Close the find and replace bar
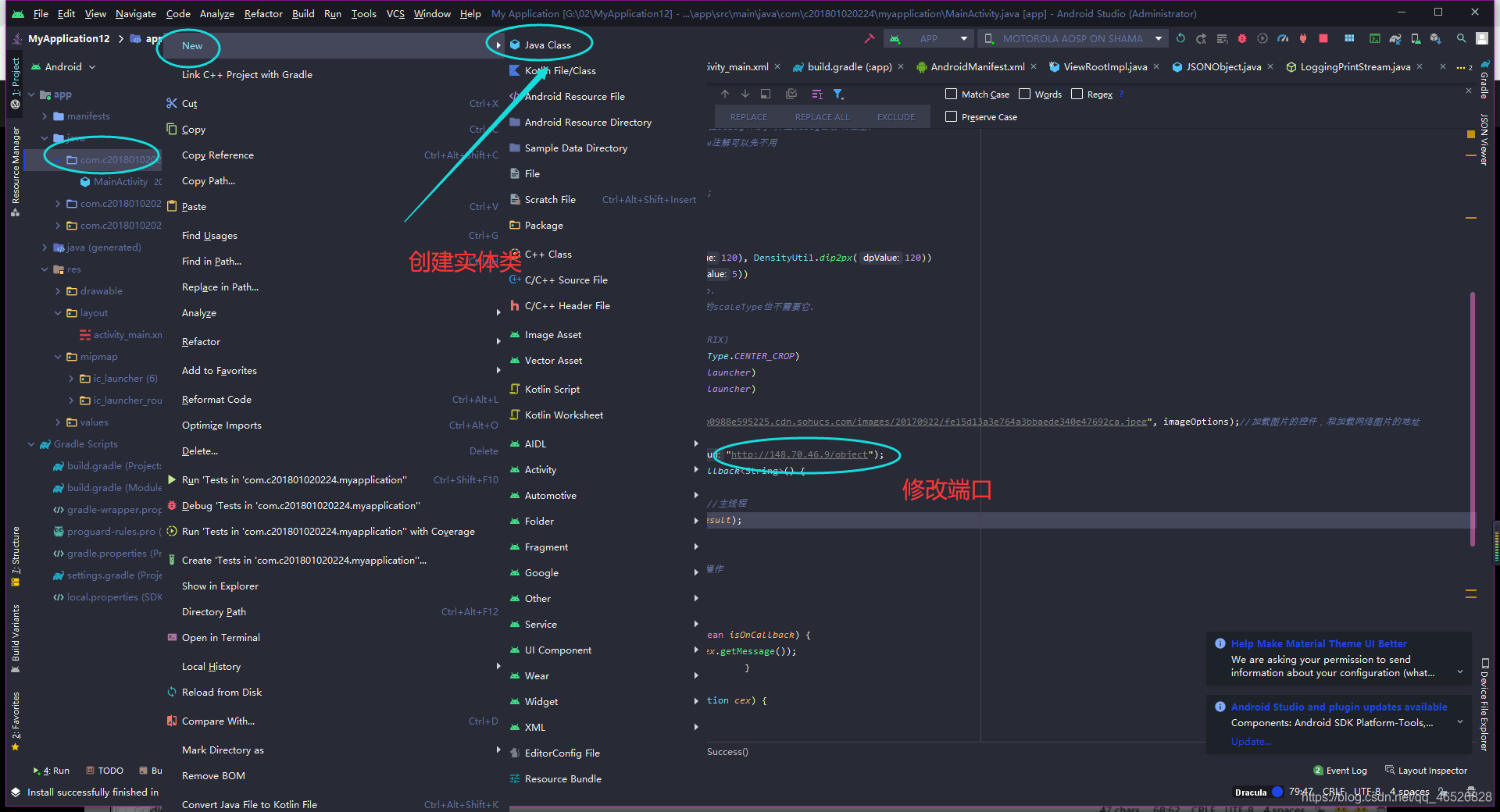The width and height of the screenshot is (1500, 812). point(1469,91)
